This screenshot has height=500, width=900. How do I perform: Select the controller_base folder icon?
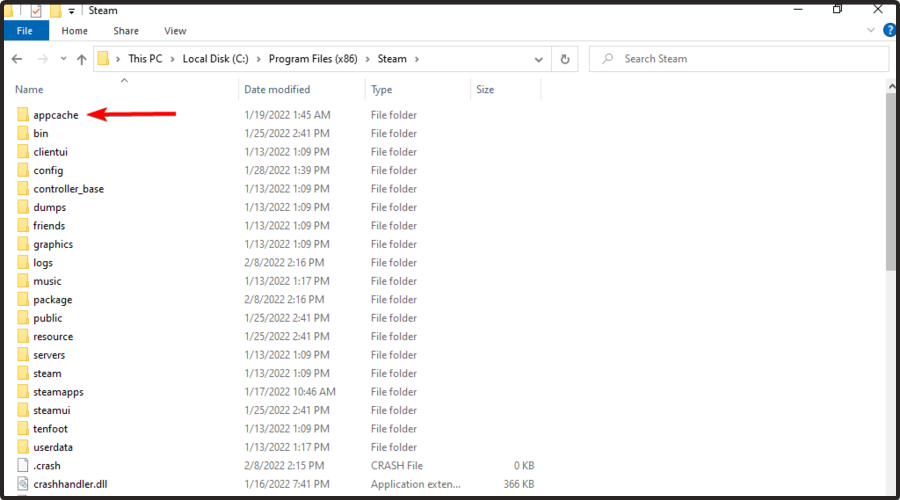coord(23,189)
